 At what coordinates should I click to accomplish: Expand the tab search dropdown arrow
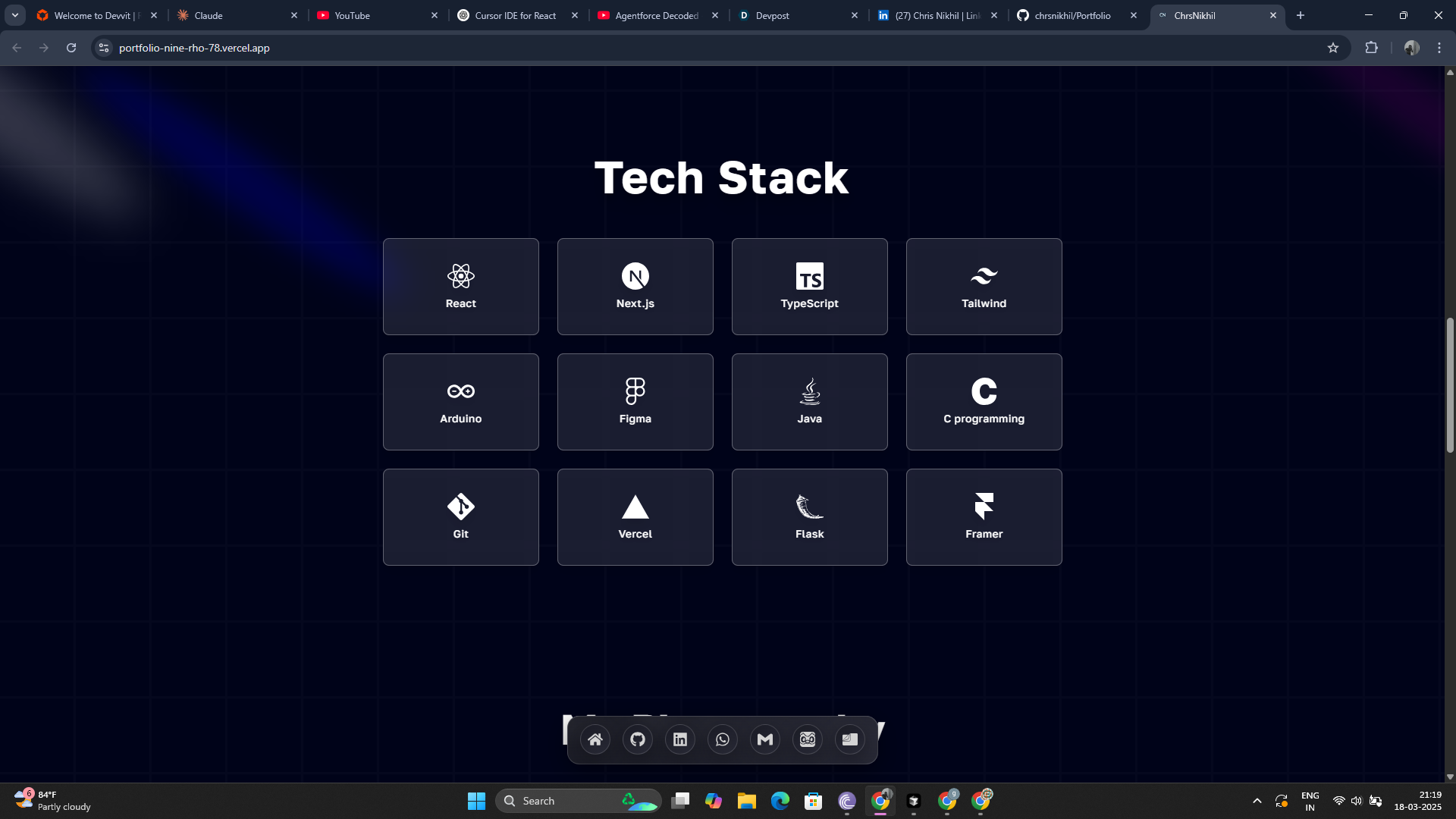click(x=14, y=15)
